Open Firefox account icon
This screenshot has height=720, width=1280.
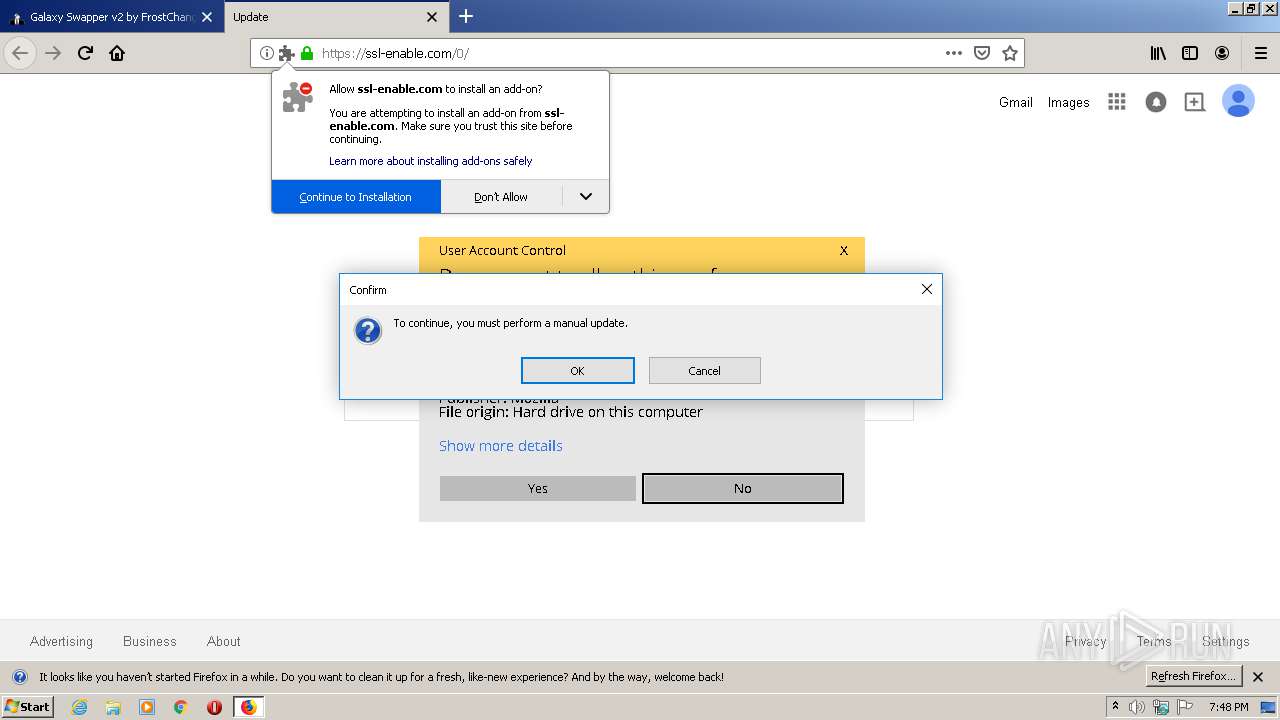click(x=1222, y=53)
